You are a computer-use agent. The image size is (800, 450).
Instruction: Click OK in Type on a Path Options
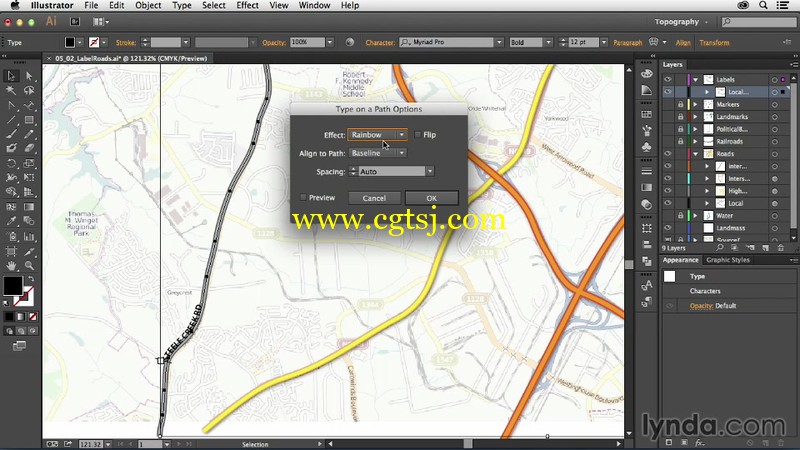pos(432,198)
